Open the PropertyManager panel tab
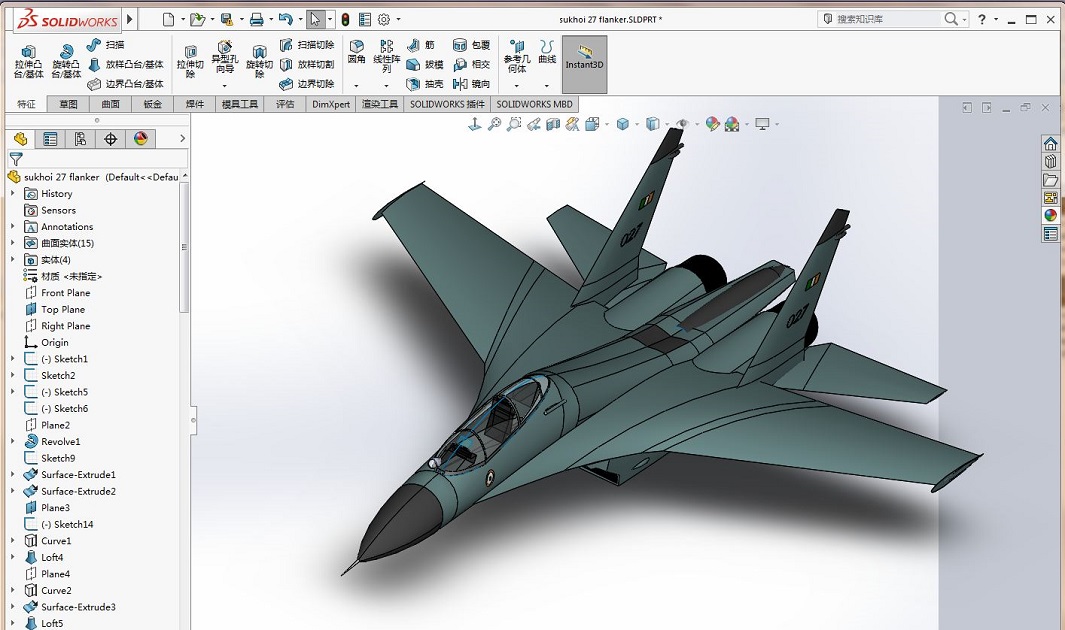The height and width of the screenshot is (630, 1065). pyautogui.click(x=50, y=138)
